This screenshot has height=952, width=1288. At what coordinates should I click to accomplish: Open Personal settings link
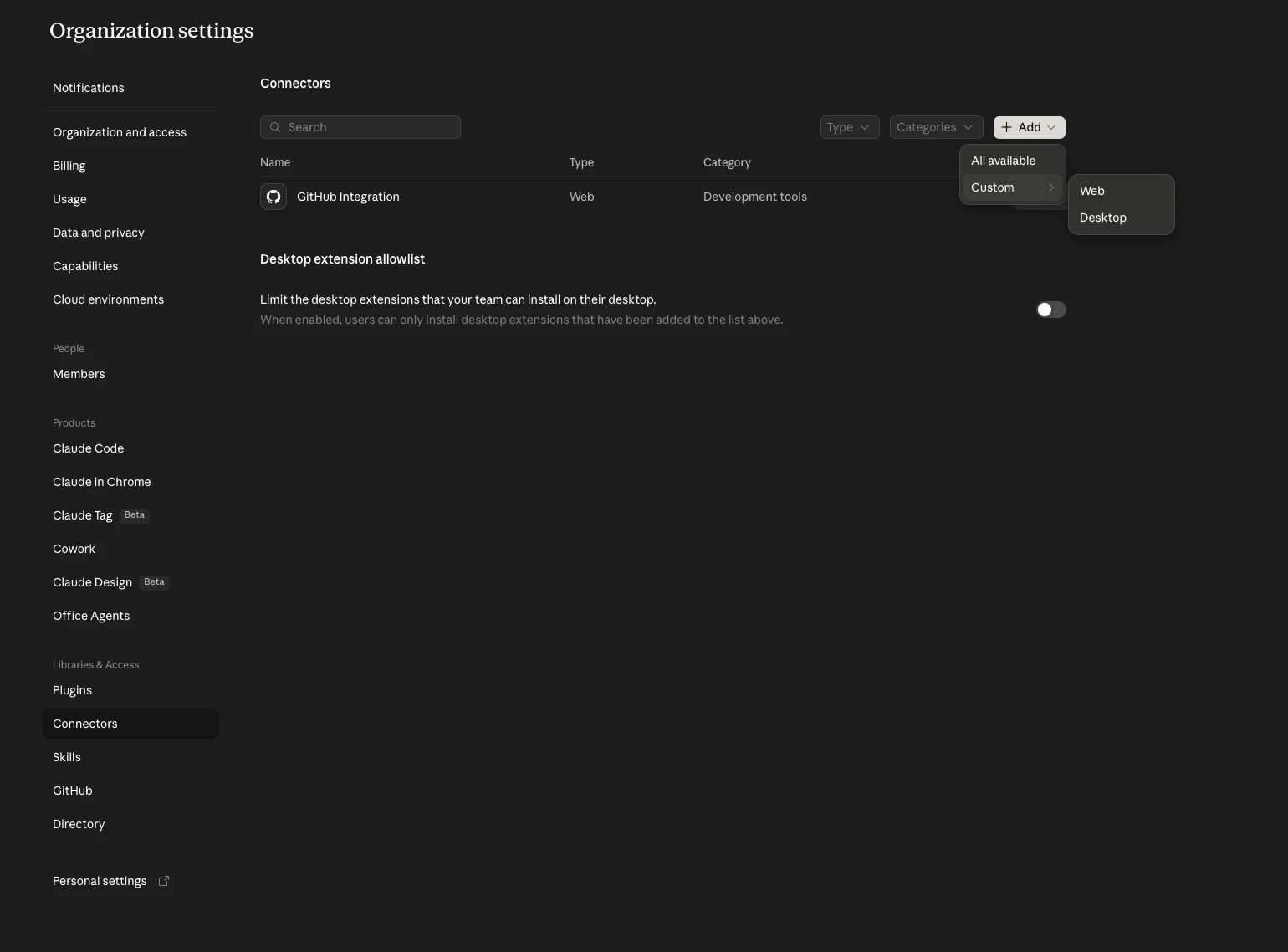pos(131,881)
